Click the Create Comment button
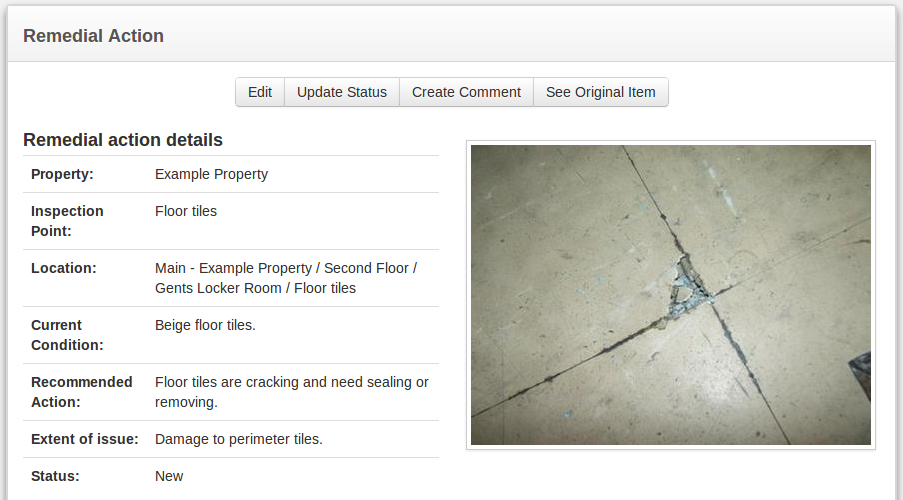Image resolution: width=903 pixels, height=500 pixels. [x=466, y=92]
